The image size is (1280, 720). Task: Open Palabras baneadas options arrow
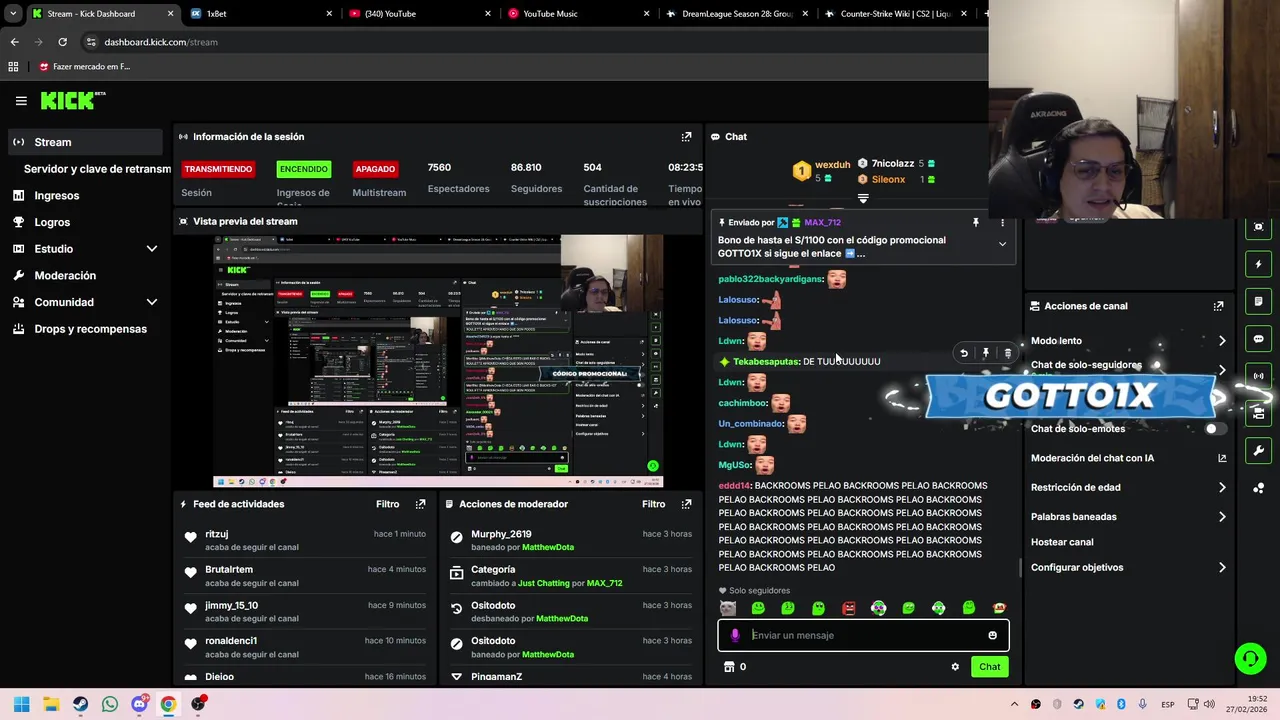(1222, 517)
